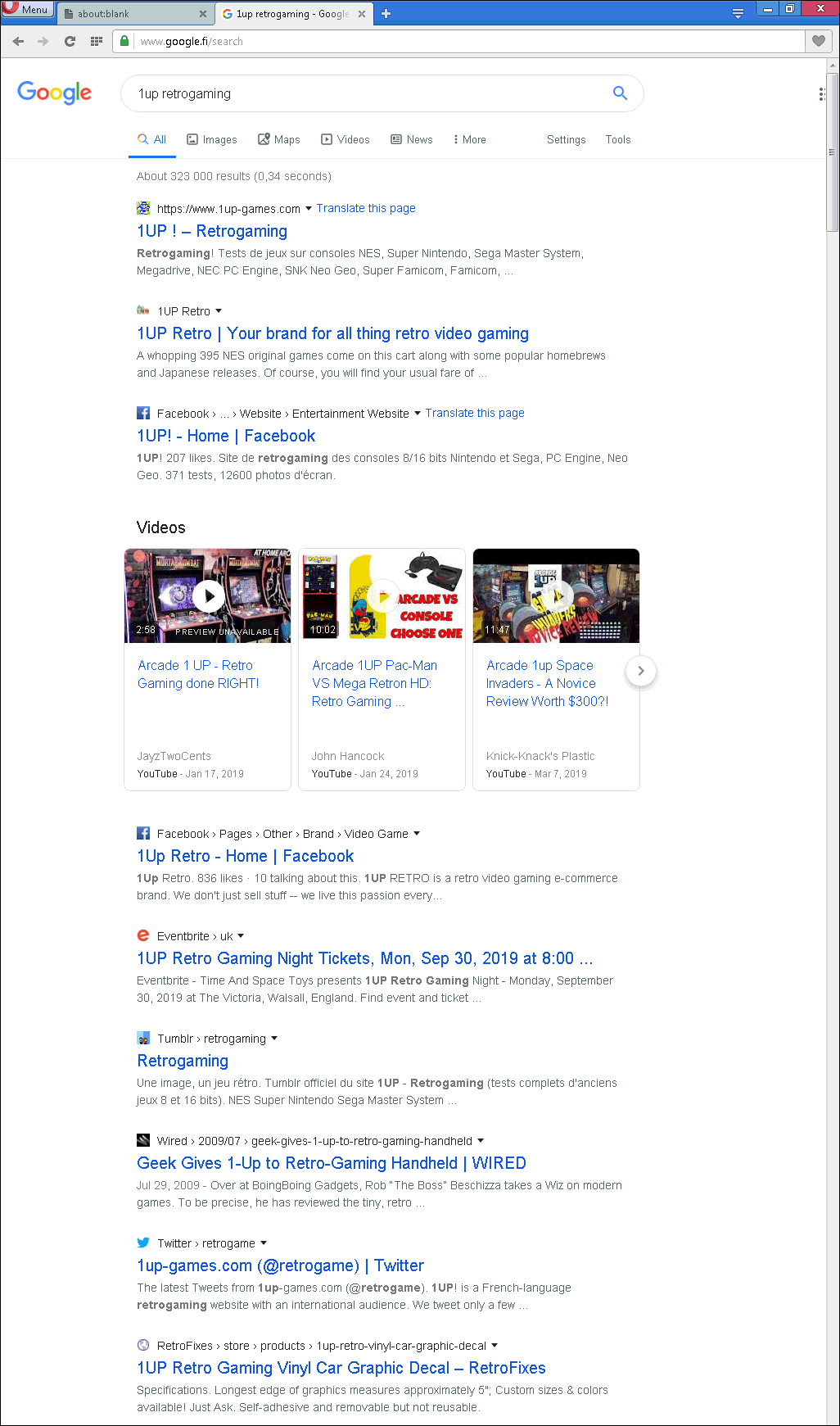Go back to the previous page
840x1426 pixels.
coord(18,41)
